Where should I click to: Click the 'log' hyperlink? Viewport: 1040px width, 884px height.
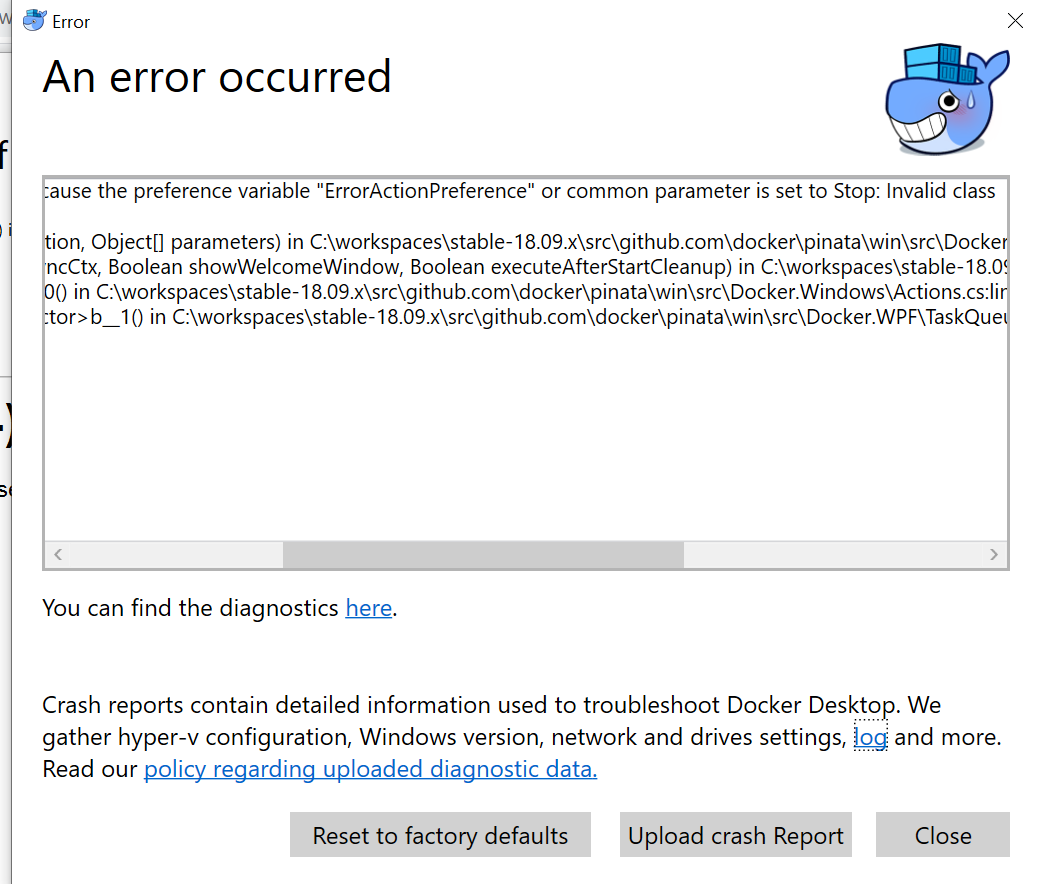[x=871, y=737]
